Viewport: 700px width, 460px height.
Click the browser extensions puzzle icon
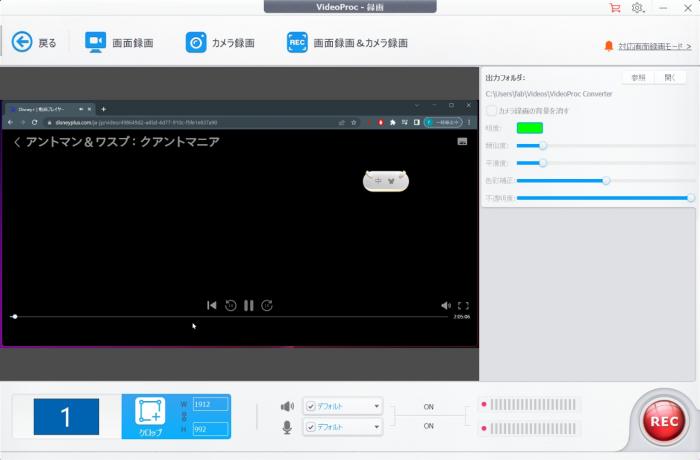tap(392, 122)
